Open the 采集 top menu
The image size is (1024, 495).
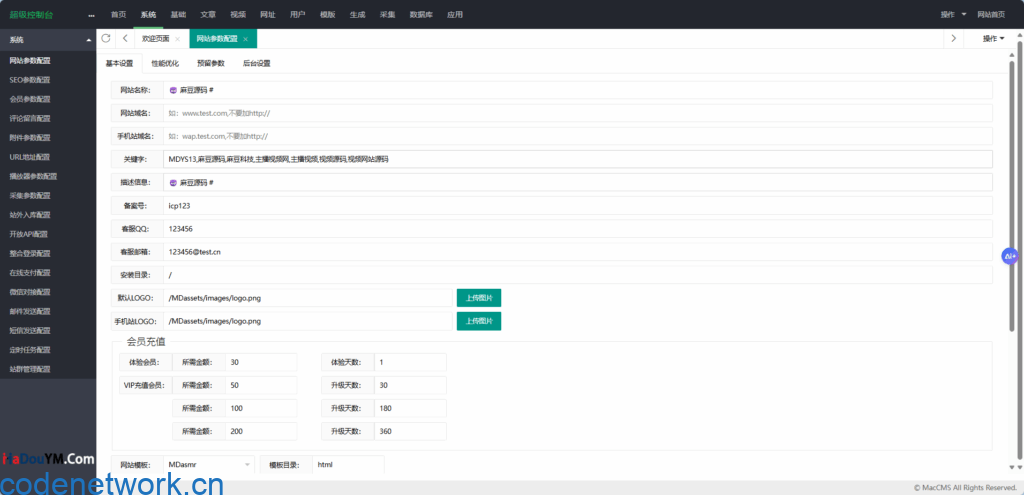coord(387,14)
